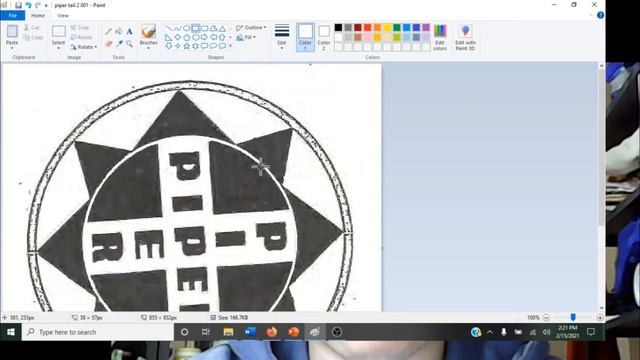Switch to the View ribbon tab
Viewport: 640px width, 360px height.
point(62,16)
